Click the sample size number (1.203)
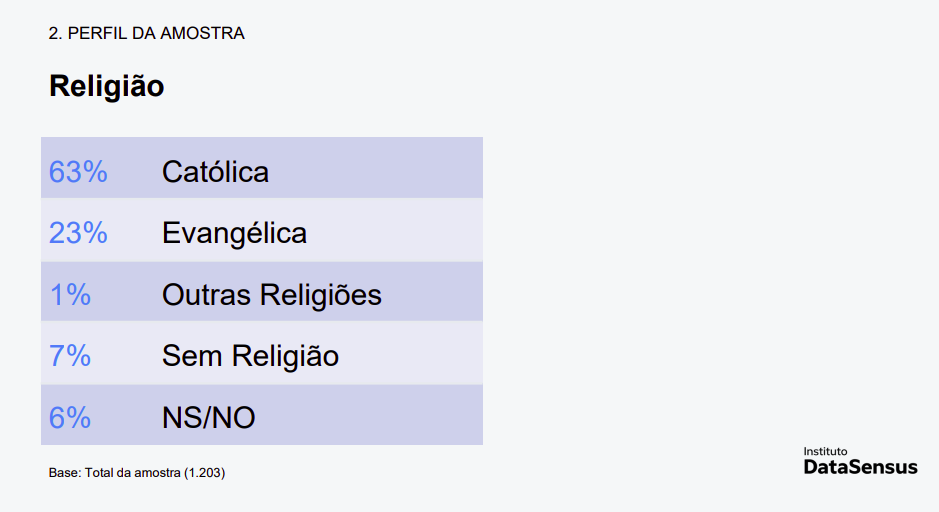Screen dimensions: 939x512 click(x=204, y=473)
